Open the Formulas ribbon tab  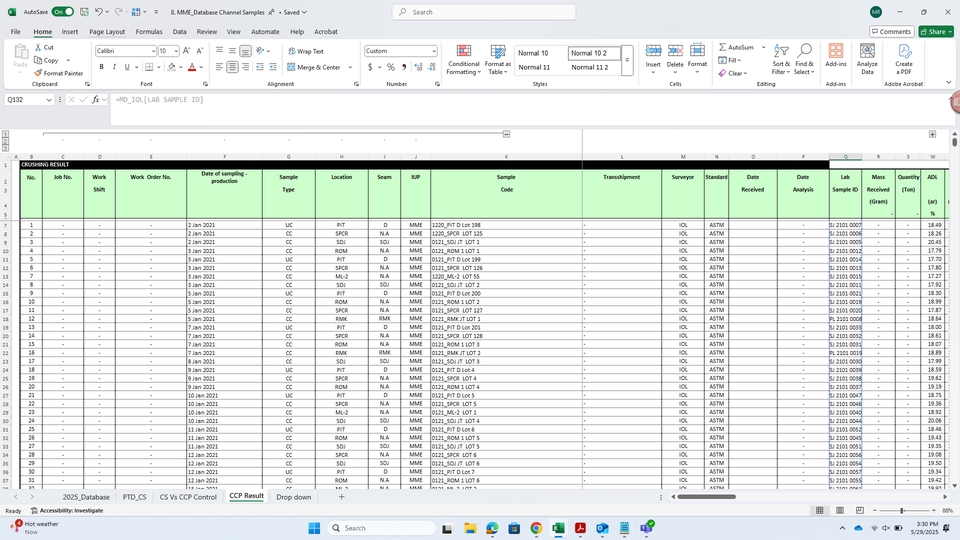click(x=149, y=32)
